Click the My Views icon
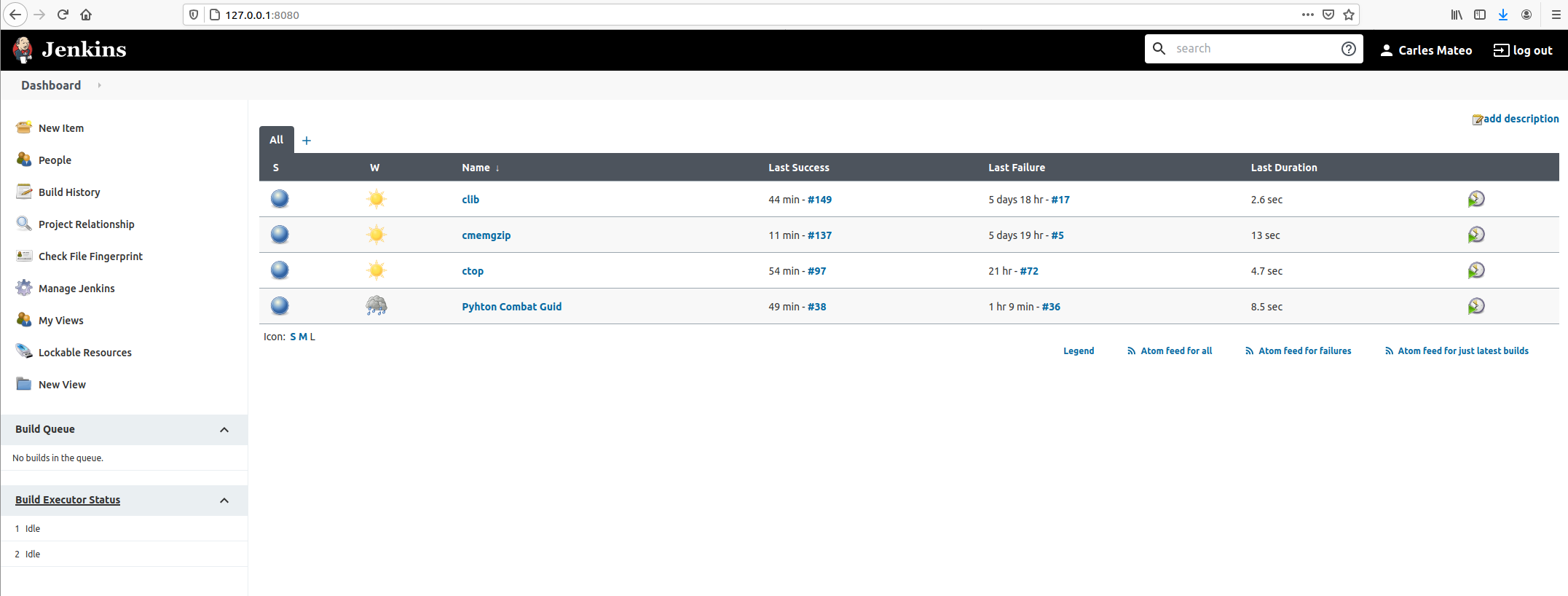This screenshot has height=596, width=1568. point(24,320)
